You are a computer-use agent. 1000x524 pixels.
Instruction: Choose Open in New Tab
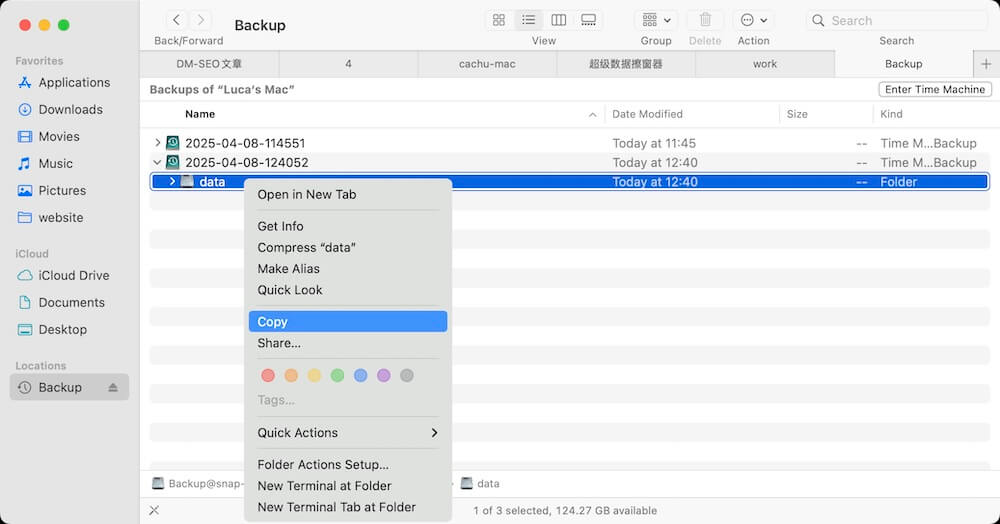(348, 194)
